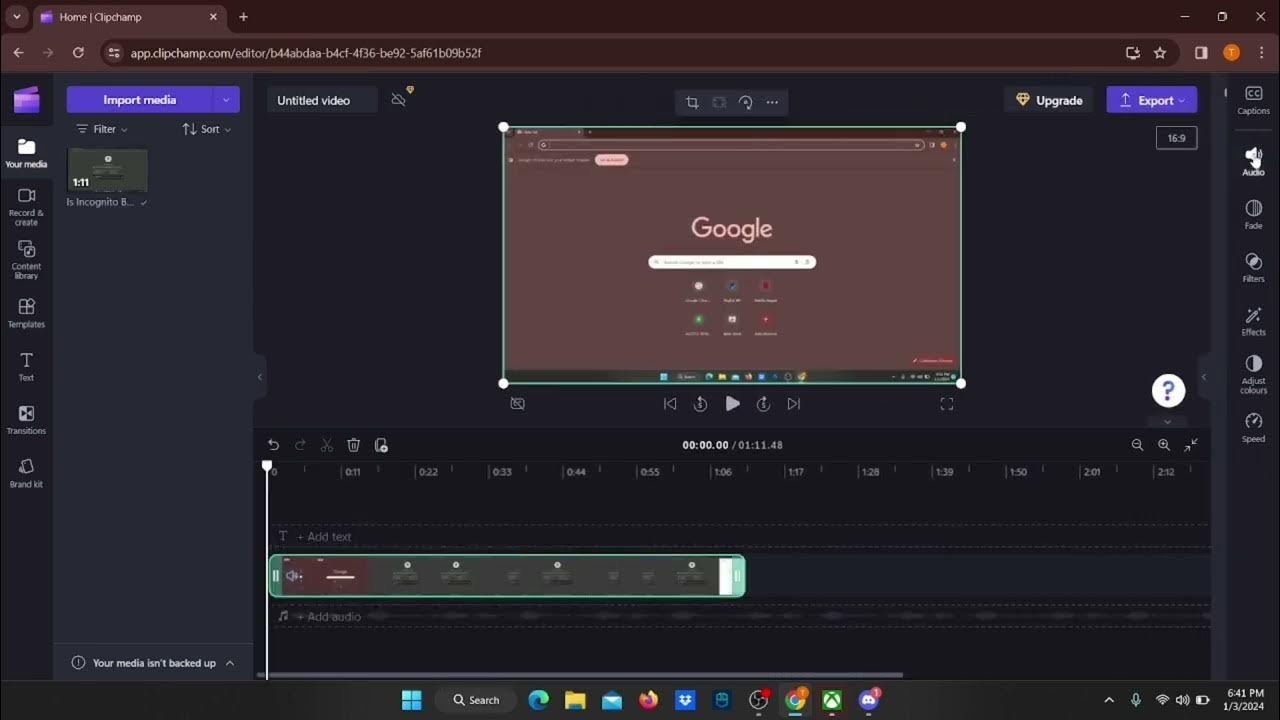Screen dimensions: 1280x720
Task: Open Record & create panel
Action: point(26,207)
